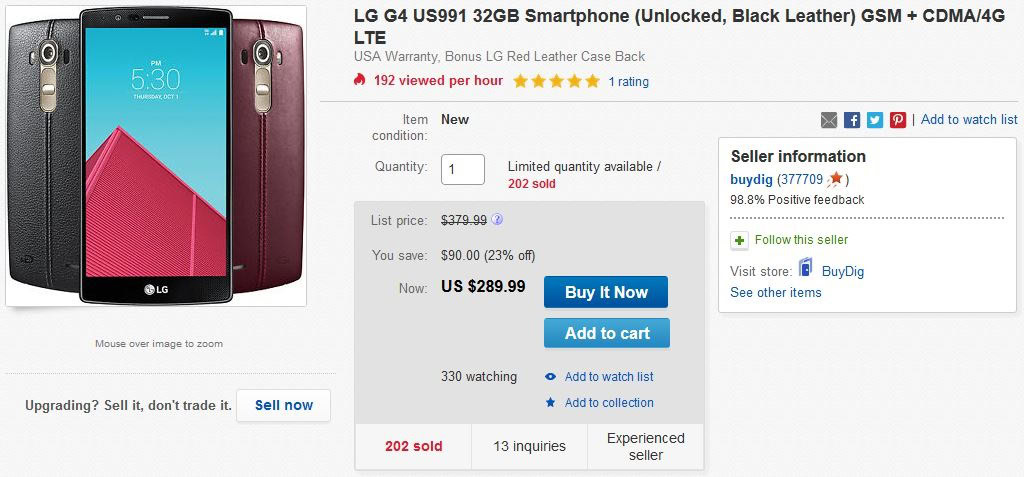Click the five-star rating stars

[x=556, y=81]
